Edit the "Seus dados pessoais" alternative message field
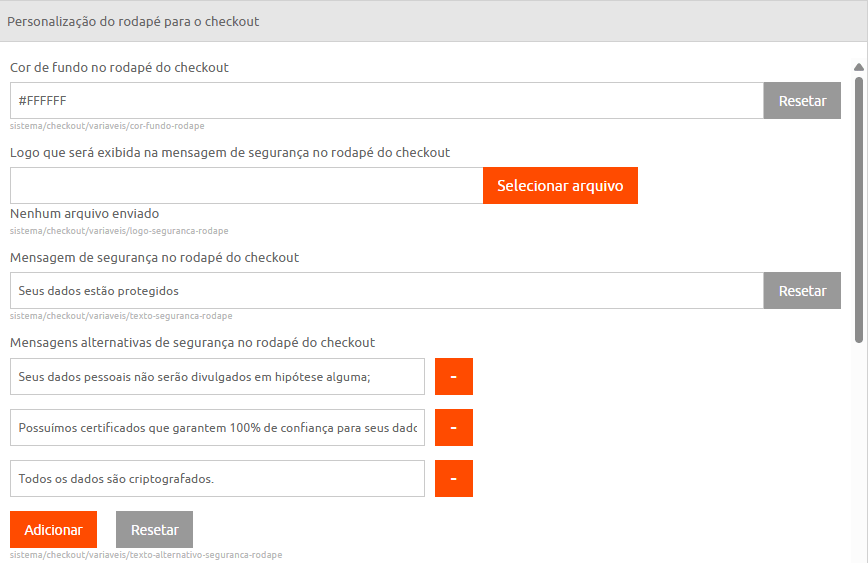Viewport: 868px width, 563px height. click(217, 377)
